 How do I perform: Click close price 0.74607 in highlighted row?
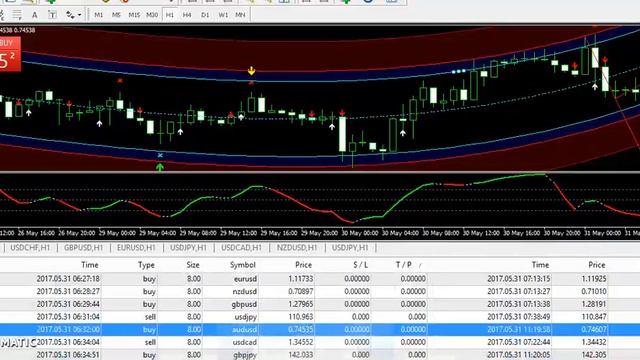coord(594,329)
